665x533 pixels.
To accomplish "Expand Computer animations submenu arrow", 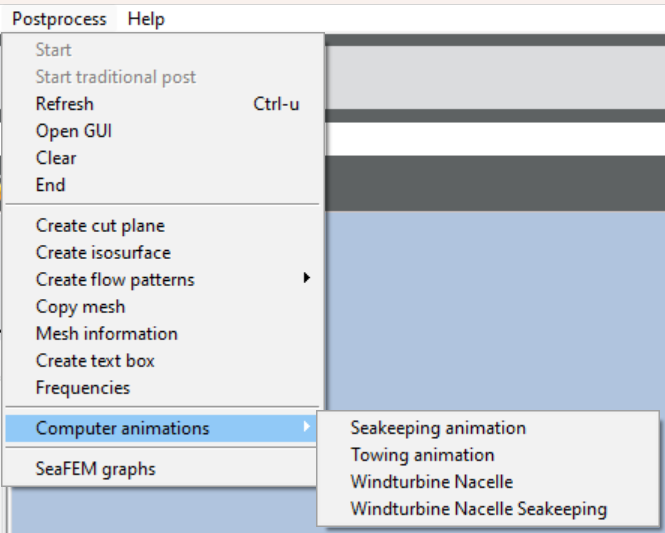I will coord(306,427).
